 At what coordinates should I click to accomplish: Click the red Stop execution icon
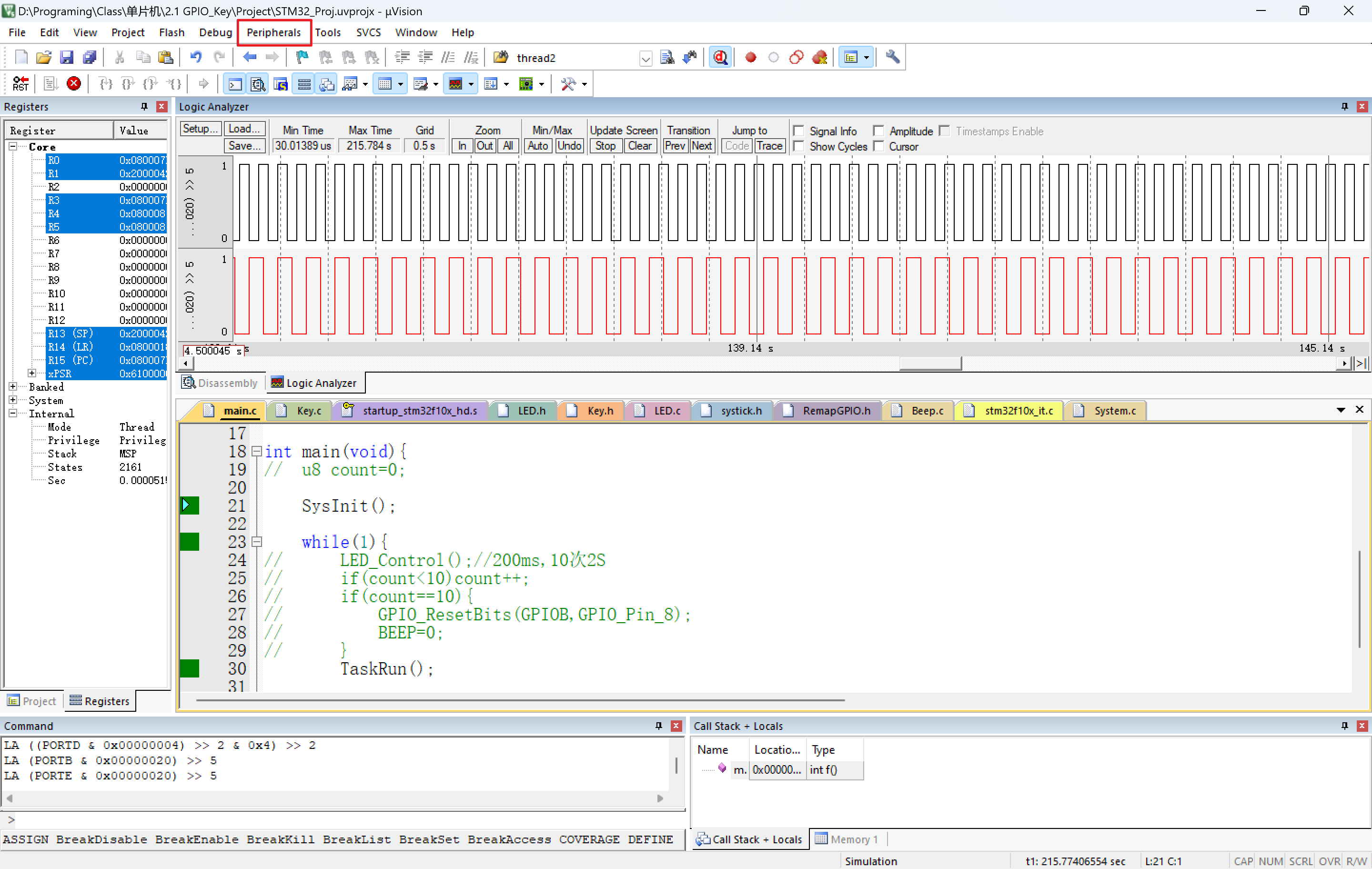(x=73, y=84)
